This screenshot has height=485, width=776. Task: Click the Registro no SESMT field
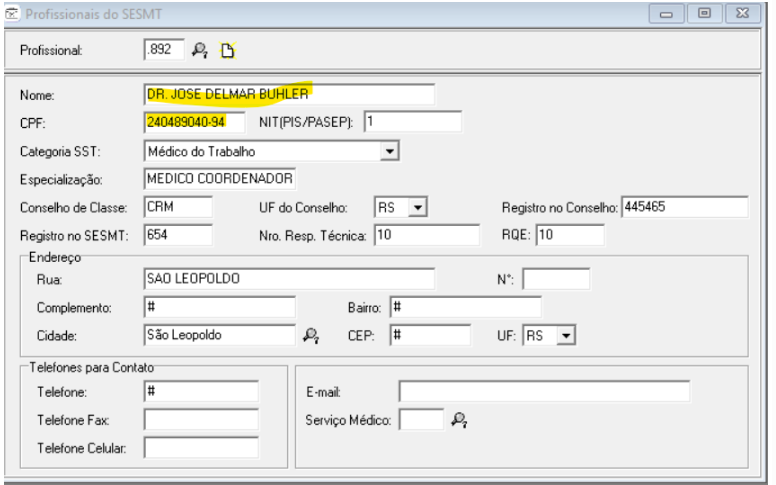click(x=178, y=235)
